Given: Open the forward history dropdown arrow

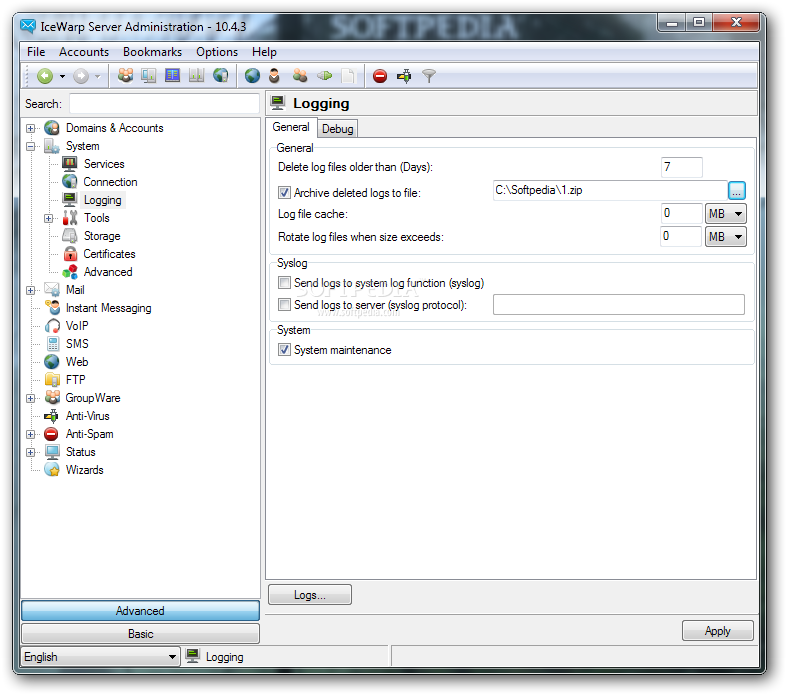Looking at the screenshot, I should 98,77.
